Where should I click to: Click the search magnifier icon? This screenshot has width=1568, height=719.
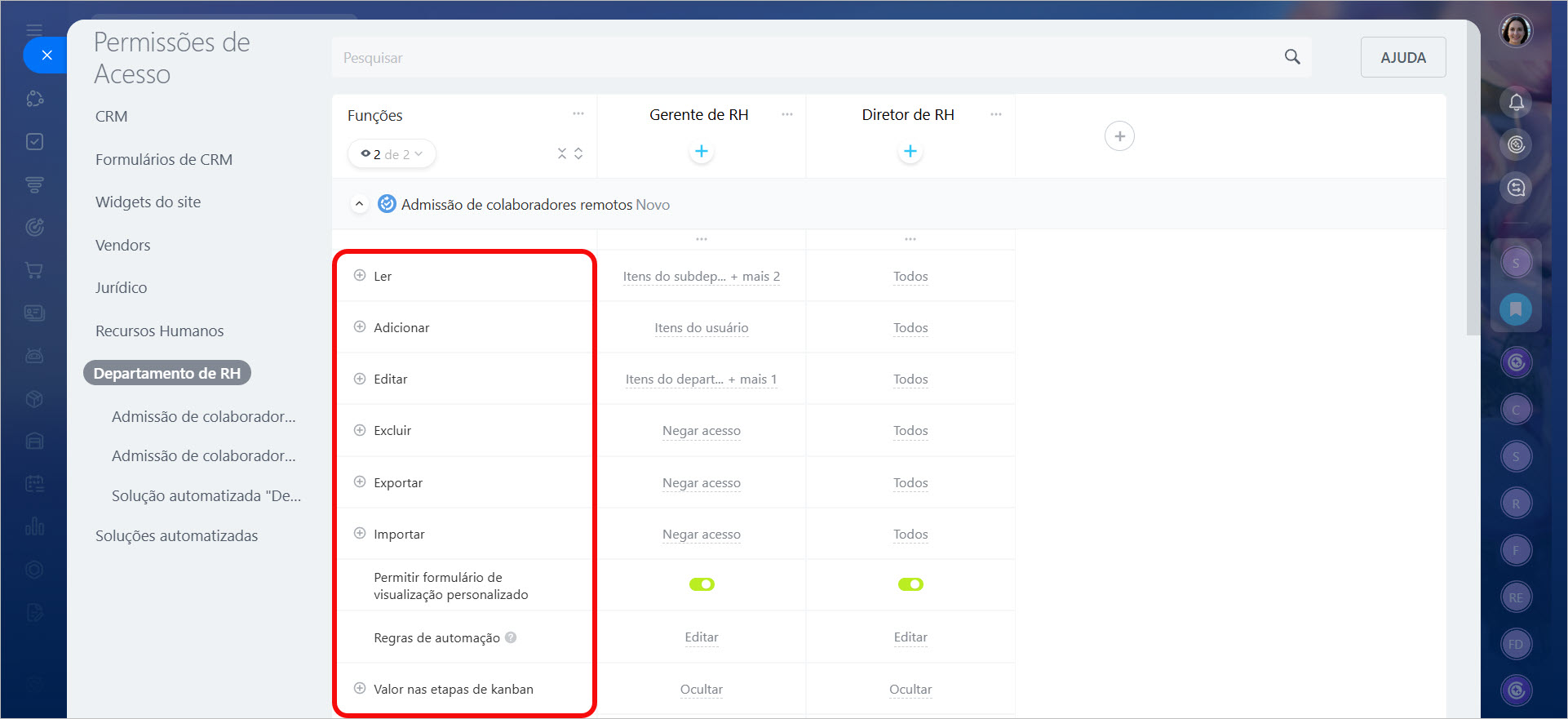tap(1292, 57)
